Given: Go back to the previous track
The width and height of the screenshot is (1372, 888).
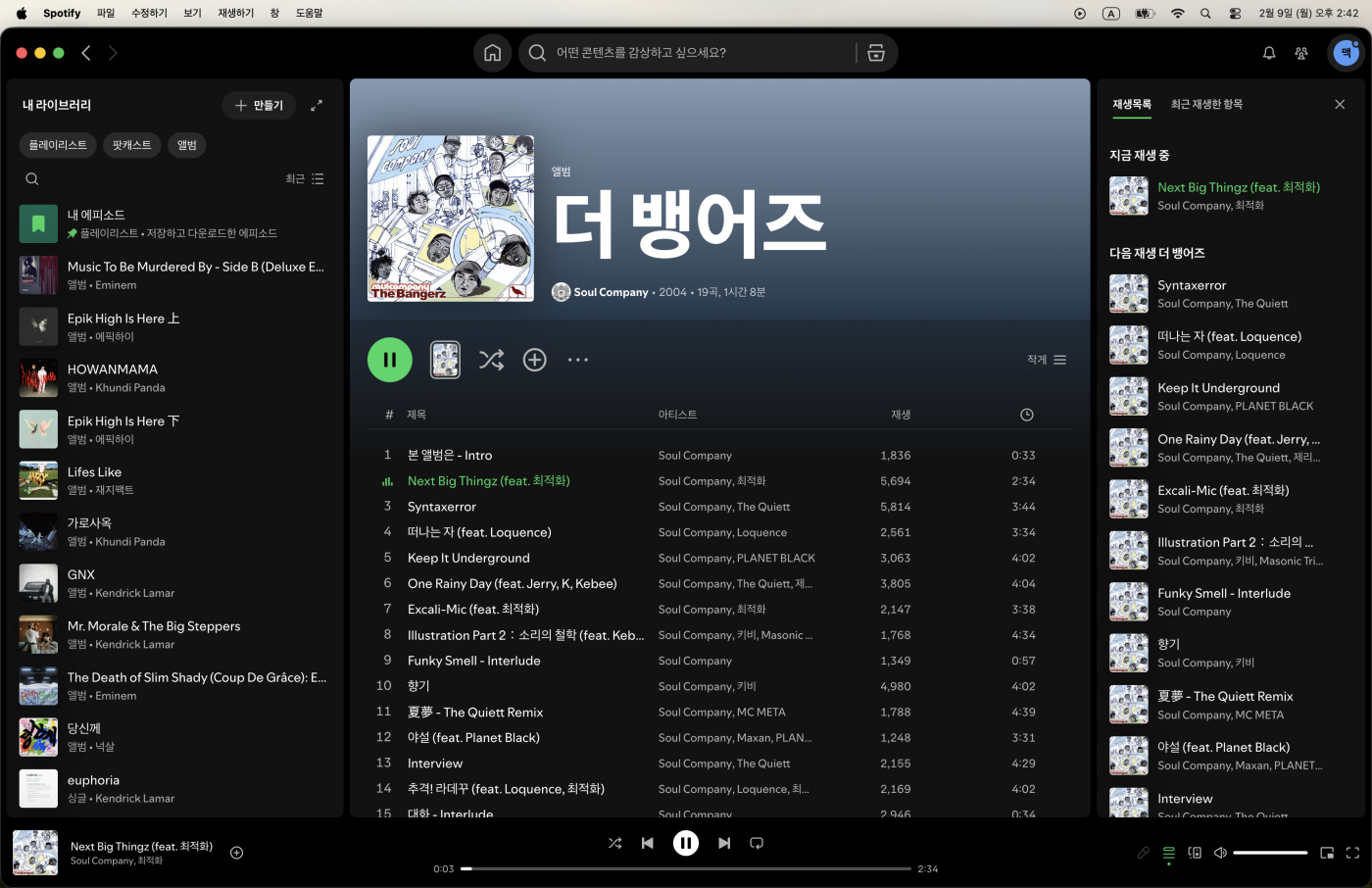Looking at the screenshot, I should pyautogui.click(x=648, y=843).
